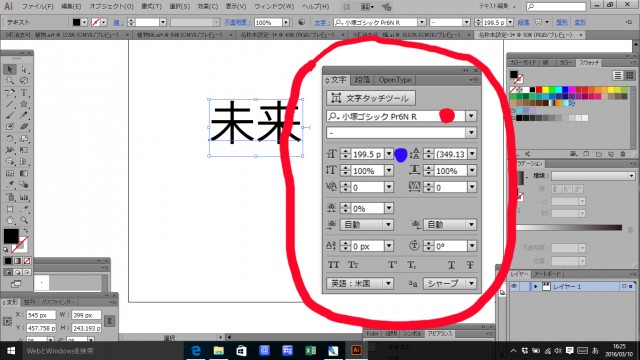Select the Eraser tool
640x360 pixels.
pos(24,127)
